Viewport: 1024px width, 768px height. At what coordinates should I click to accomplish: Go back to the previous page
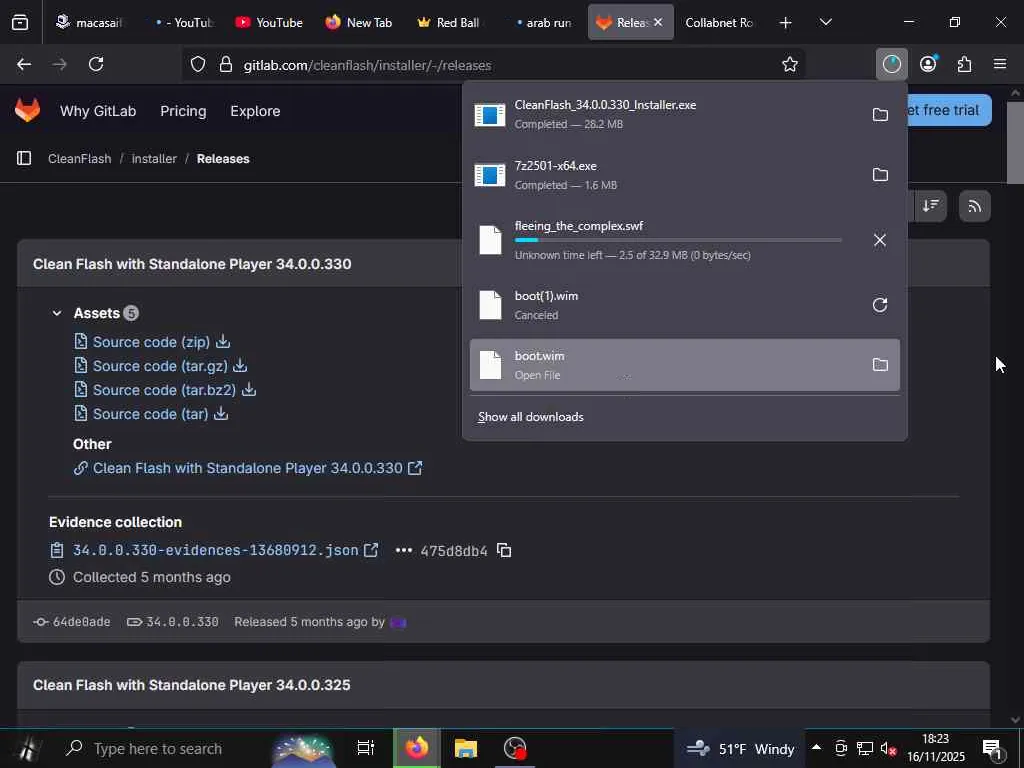[24, 64]
